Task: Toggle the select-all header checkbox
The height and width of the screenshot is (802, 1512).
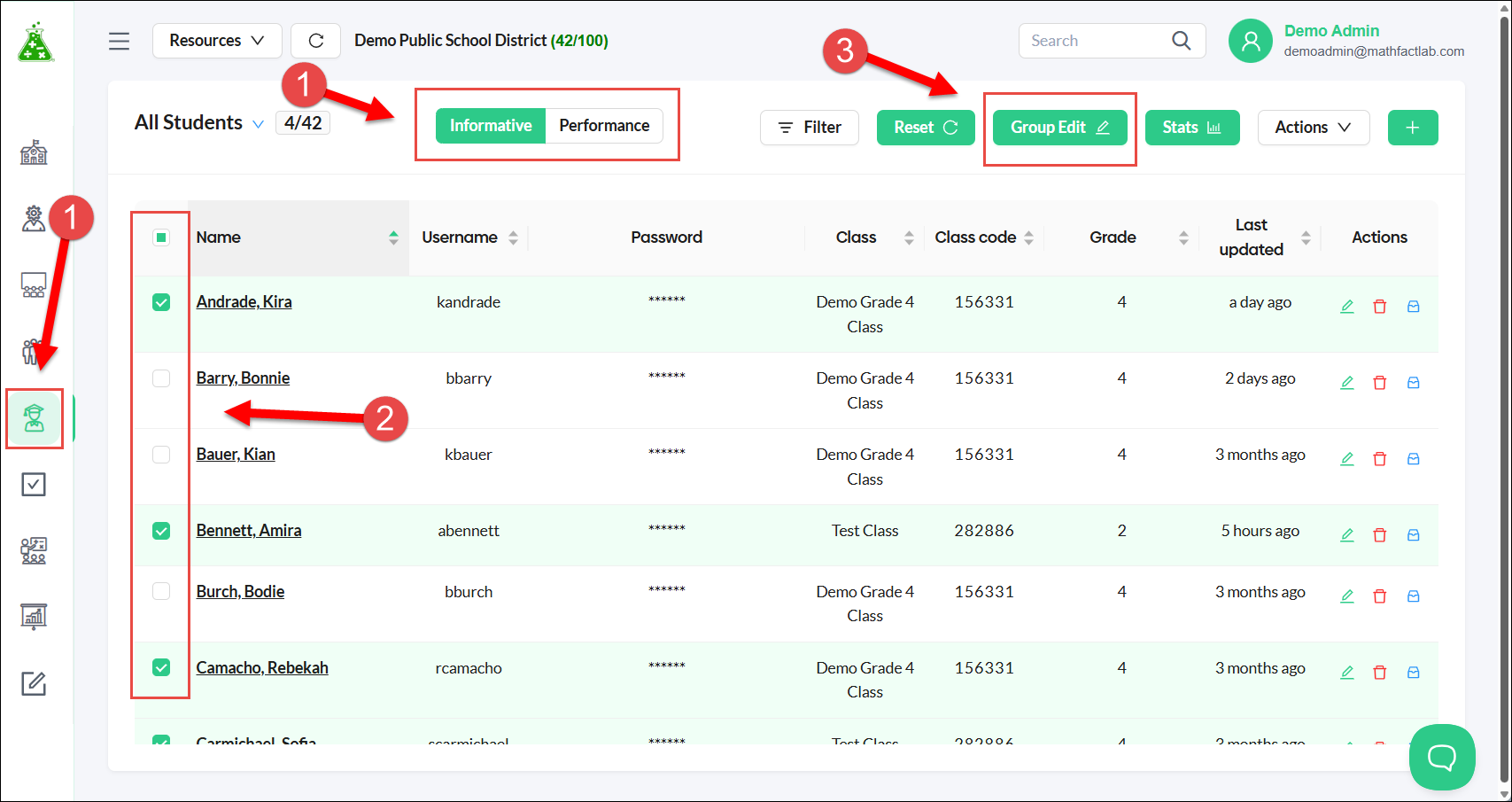Action: (x=161, y=237)
